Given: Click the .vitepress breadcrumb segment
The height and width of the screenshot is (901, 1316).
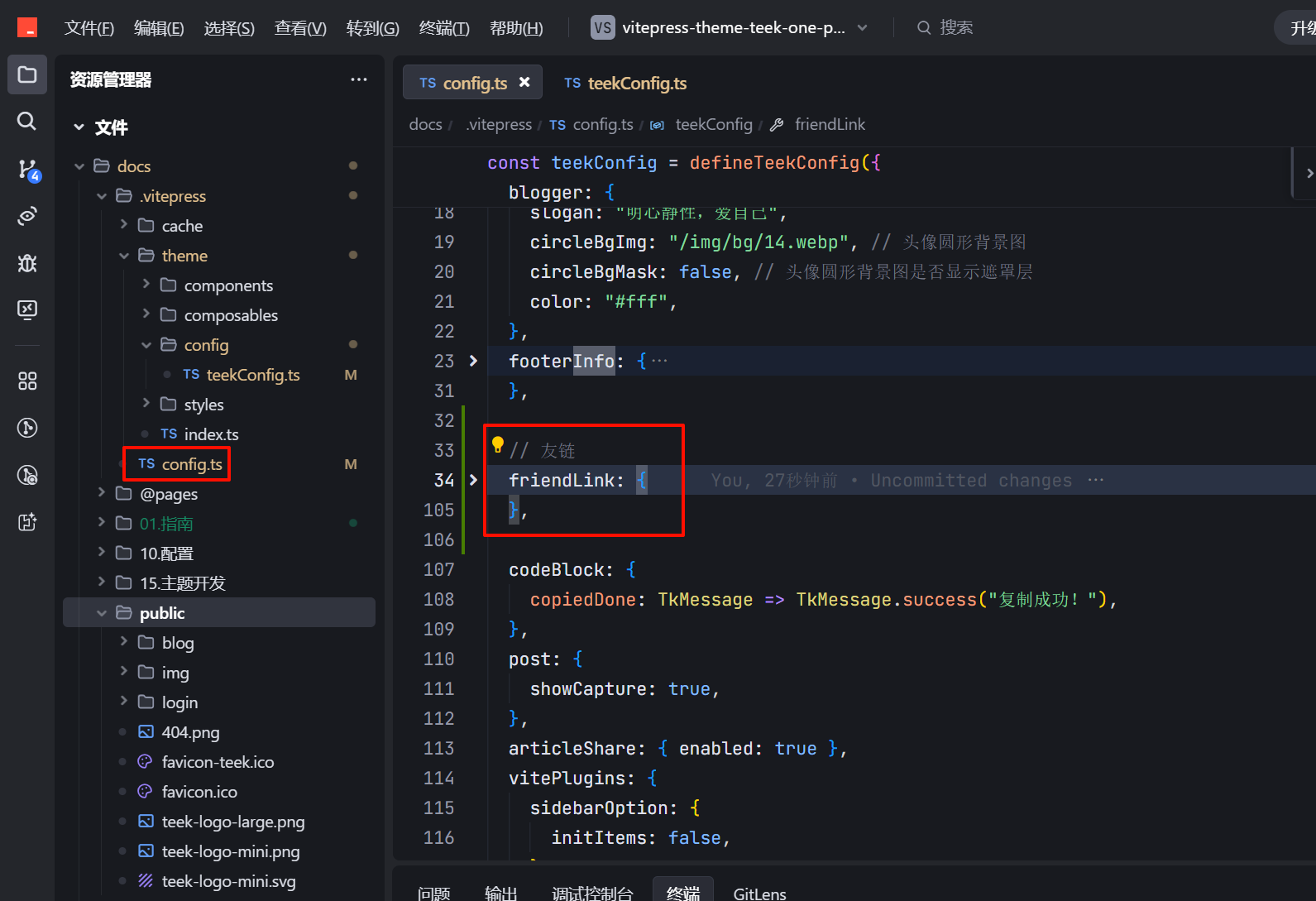Looking at the screenshot, I should 499,124.
